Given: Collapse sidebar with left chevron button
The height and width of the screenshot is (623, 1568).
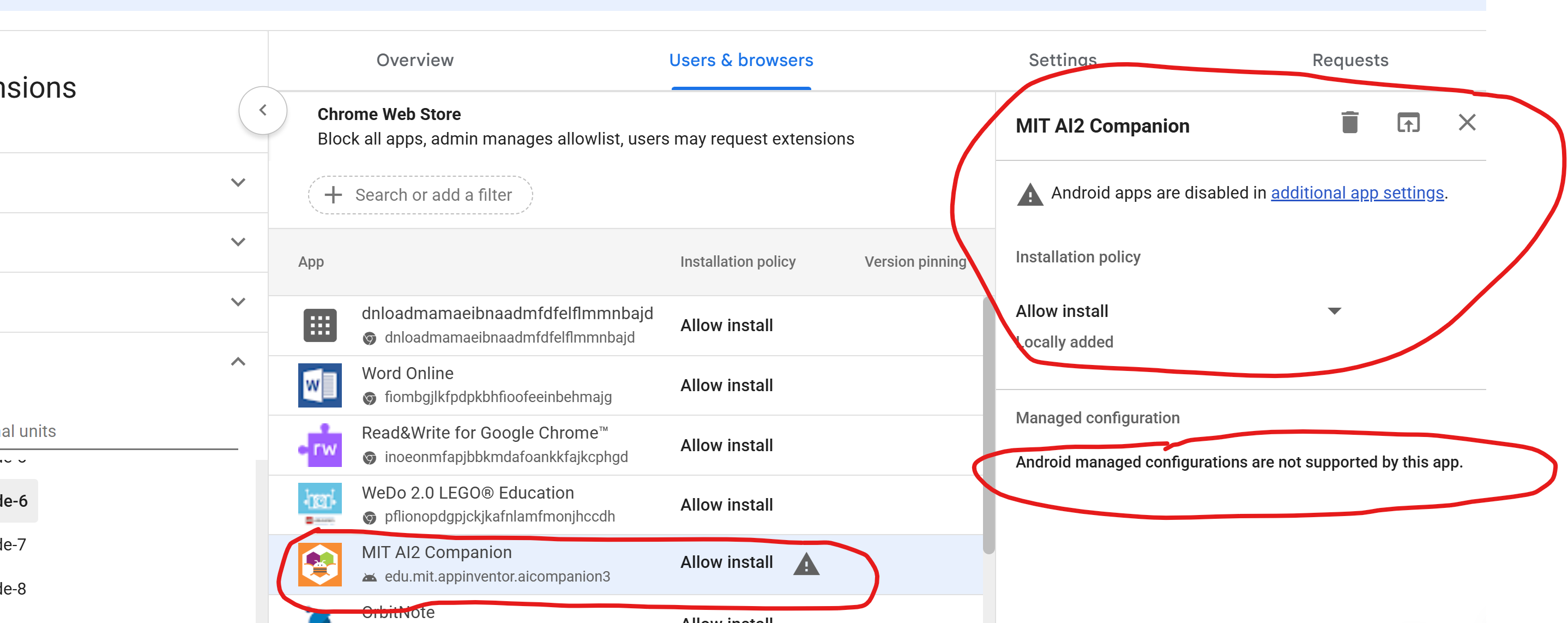Looking at the screenshot, I should 263,110.
